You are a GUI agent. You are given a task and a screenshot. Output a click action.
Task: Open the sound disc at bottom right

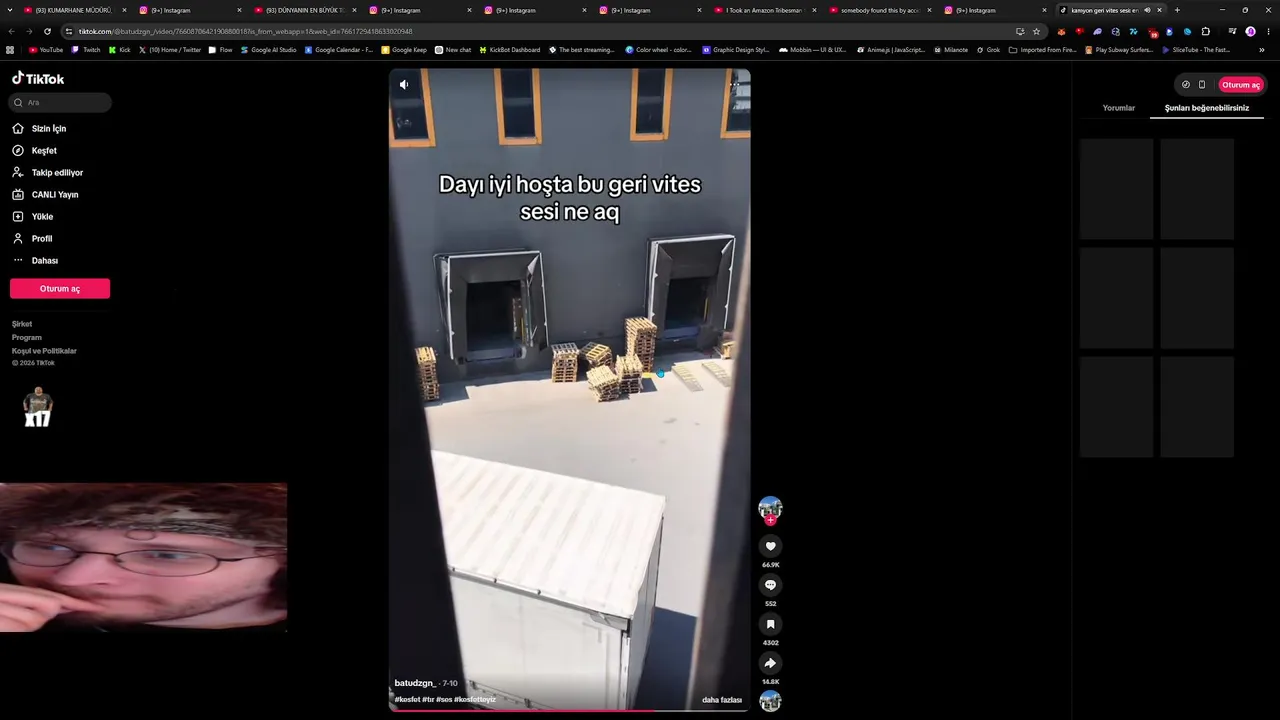tap(770, 701)
